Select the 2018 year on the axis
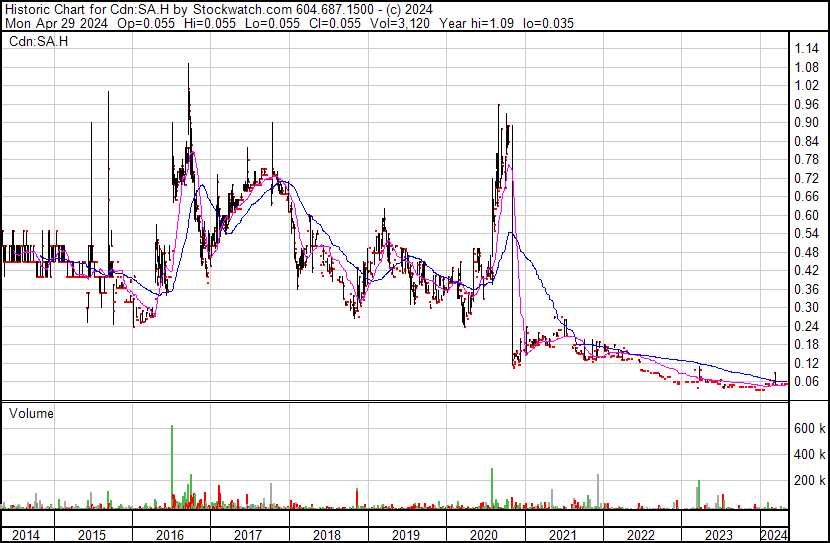 coord(327,535)
